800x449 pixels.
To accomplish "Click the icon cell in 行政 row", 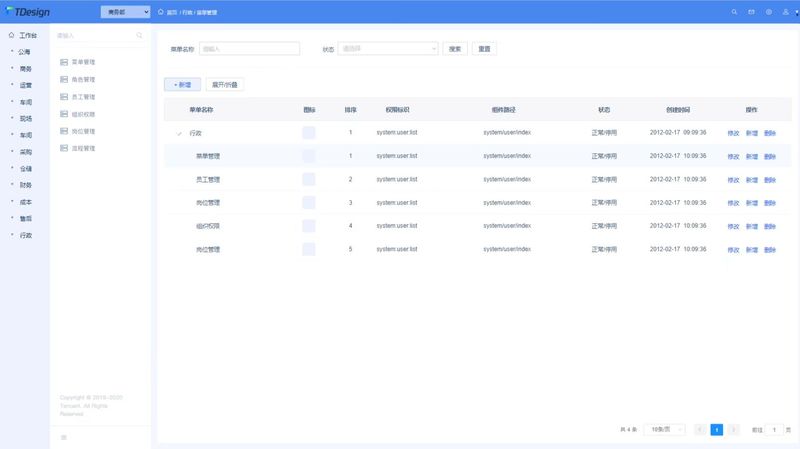I will [x=309, y=133].
